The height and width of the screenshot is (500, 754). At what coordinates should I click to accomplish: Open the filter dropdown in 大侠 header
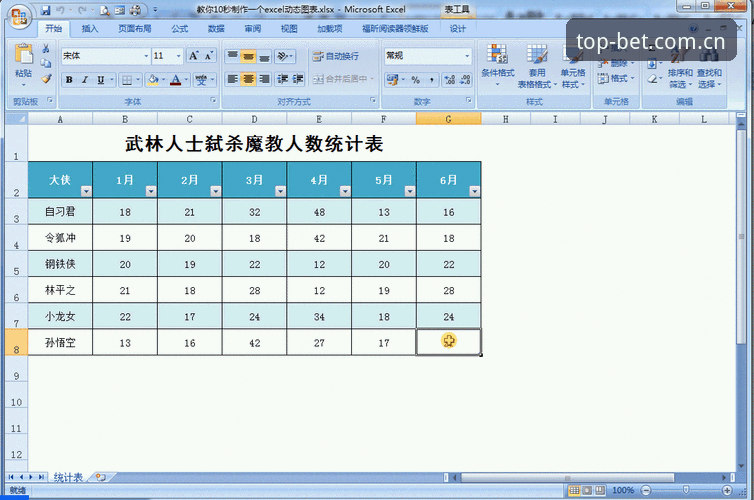point(86,191)
